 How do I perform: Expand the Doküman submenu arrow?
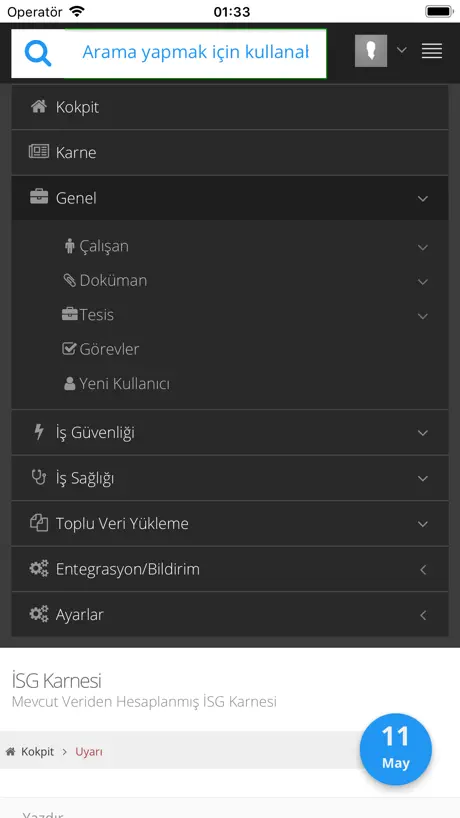pyautogui.click(x=423, y=282)
